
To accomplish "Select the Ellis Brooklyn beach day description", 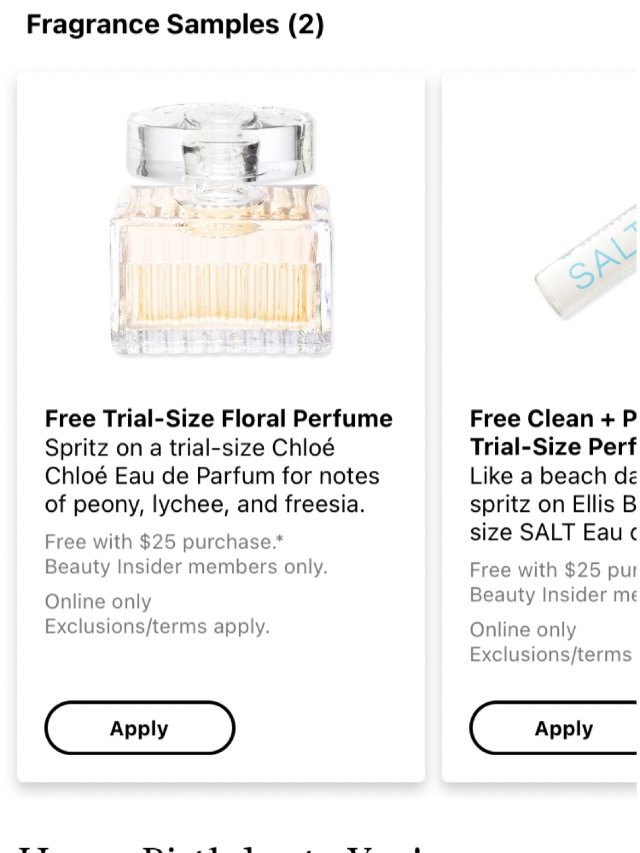I will (x=554, y=504).
